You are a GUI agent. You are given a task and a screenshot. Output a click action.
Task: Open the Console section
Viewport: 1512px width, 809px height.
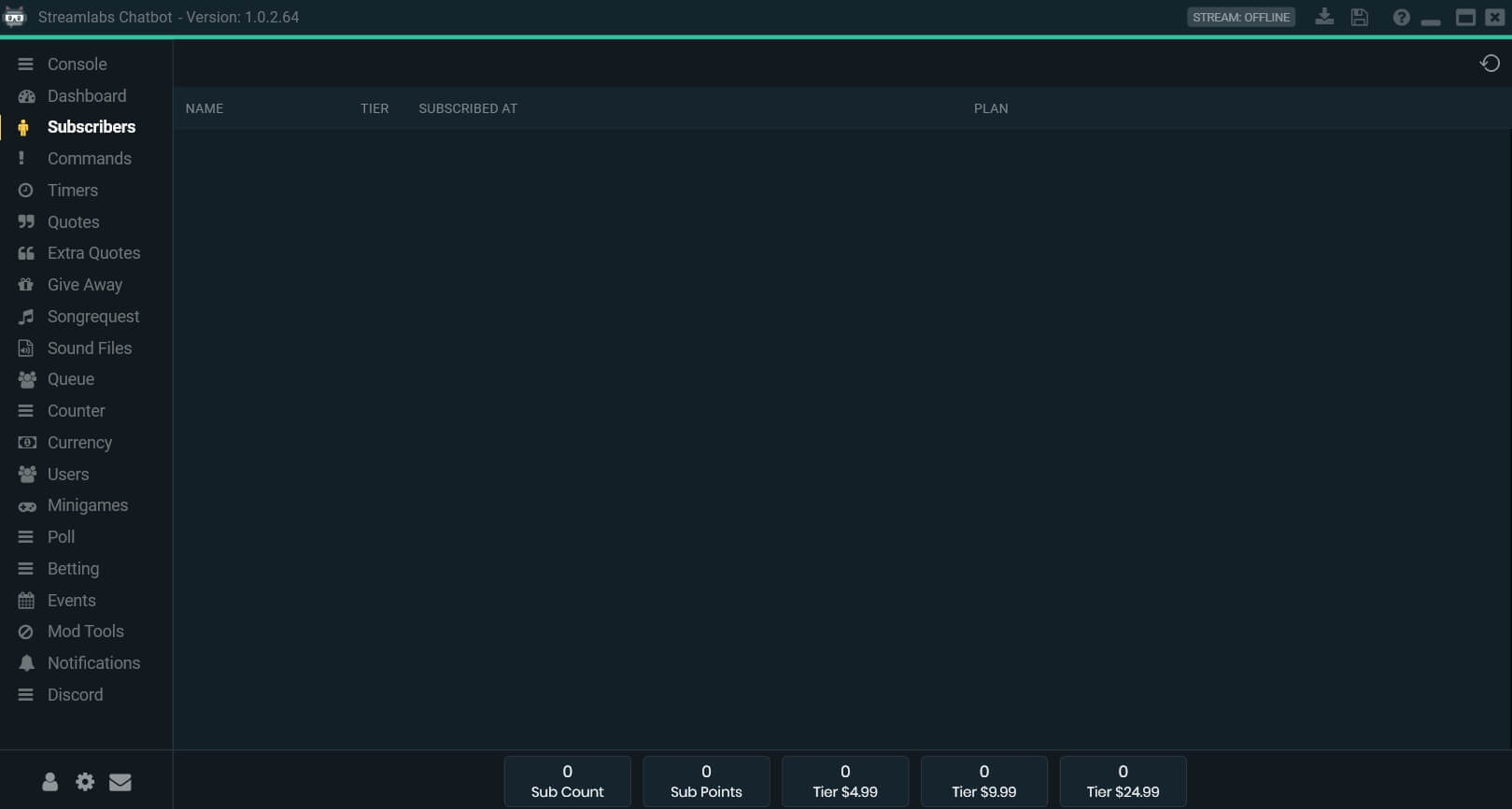[77, 64]
